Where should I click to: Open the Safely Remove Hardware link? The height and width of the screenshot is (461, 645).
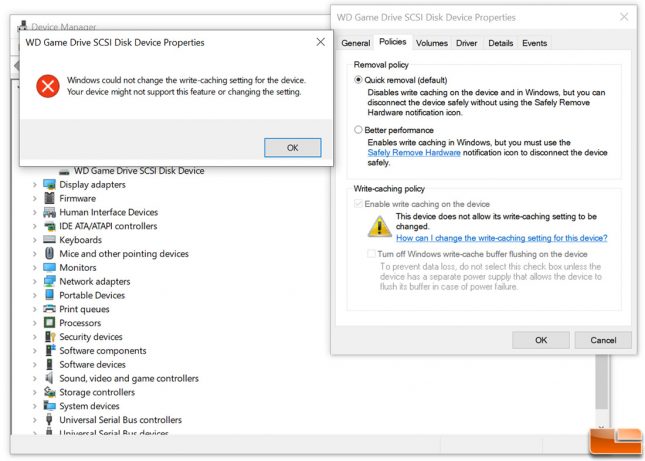(414, 153)
